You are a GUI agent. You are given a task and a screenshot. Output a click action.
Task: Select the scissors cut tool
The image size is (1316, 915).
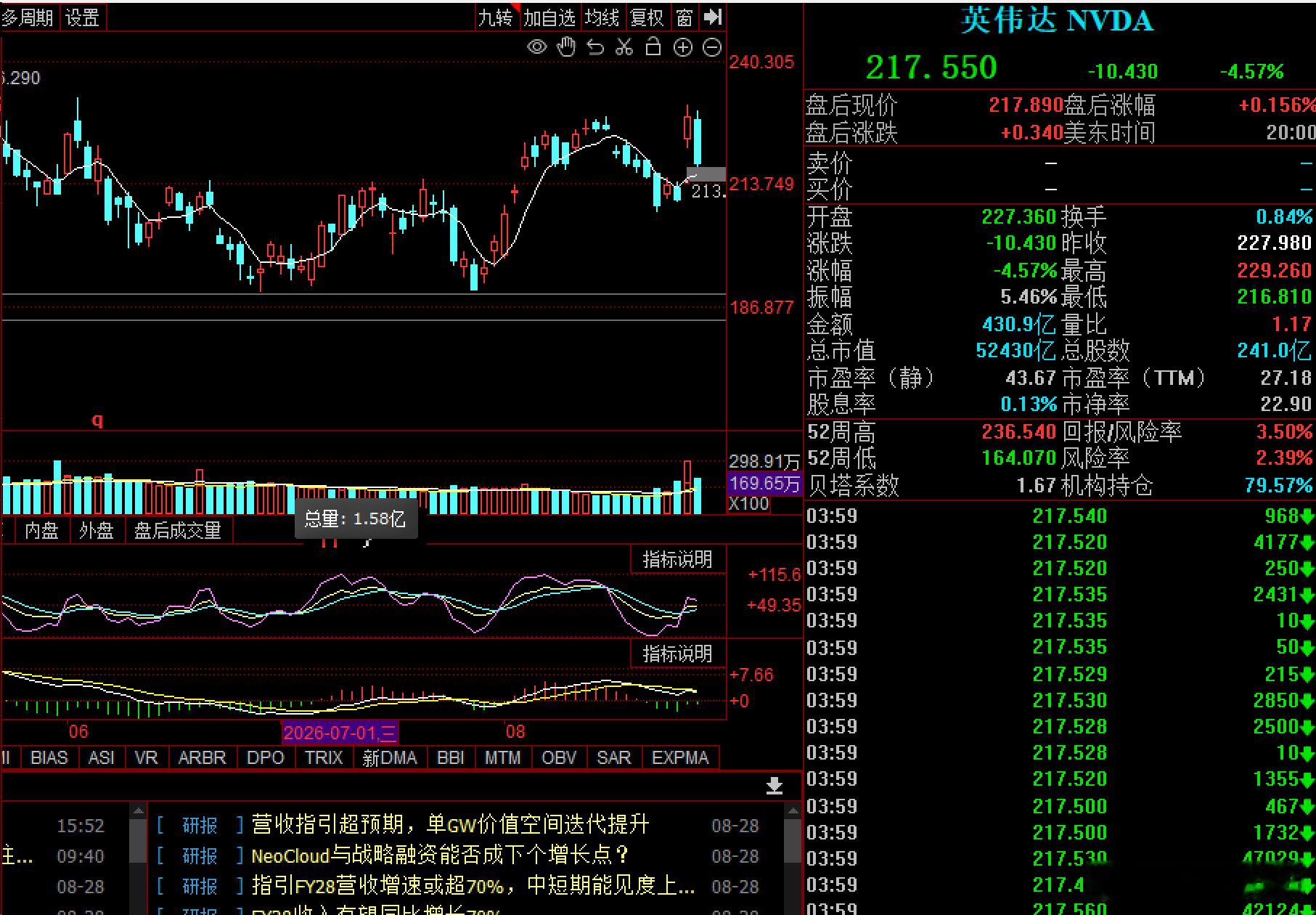624,48
